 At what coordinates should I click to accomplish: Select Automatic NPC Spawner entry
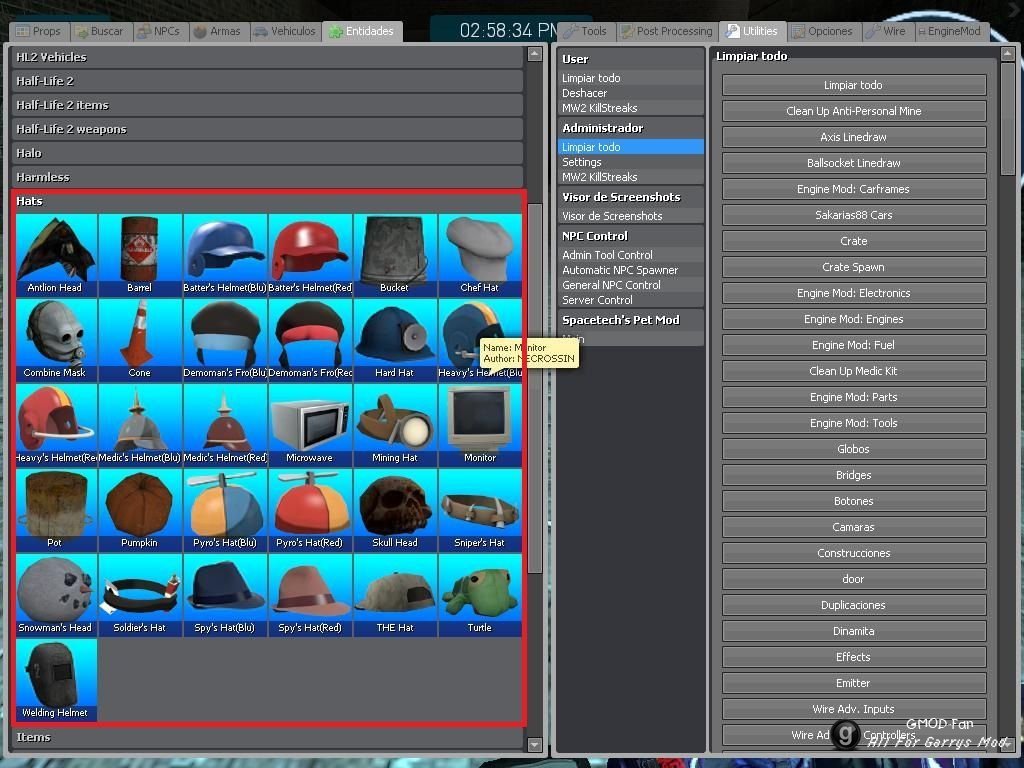(630, 270)
